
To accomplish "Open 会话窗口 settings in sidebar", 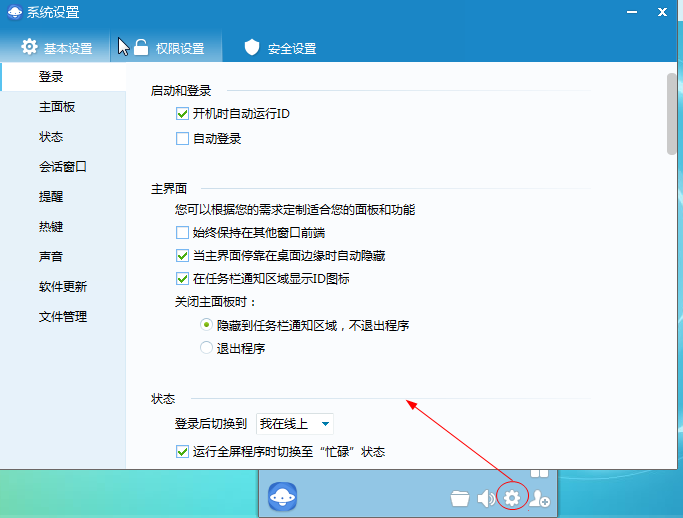I will tap(64, 167).
